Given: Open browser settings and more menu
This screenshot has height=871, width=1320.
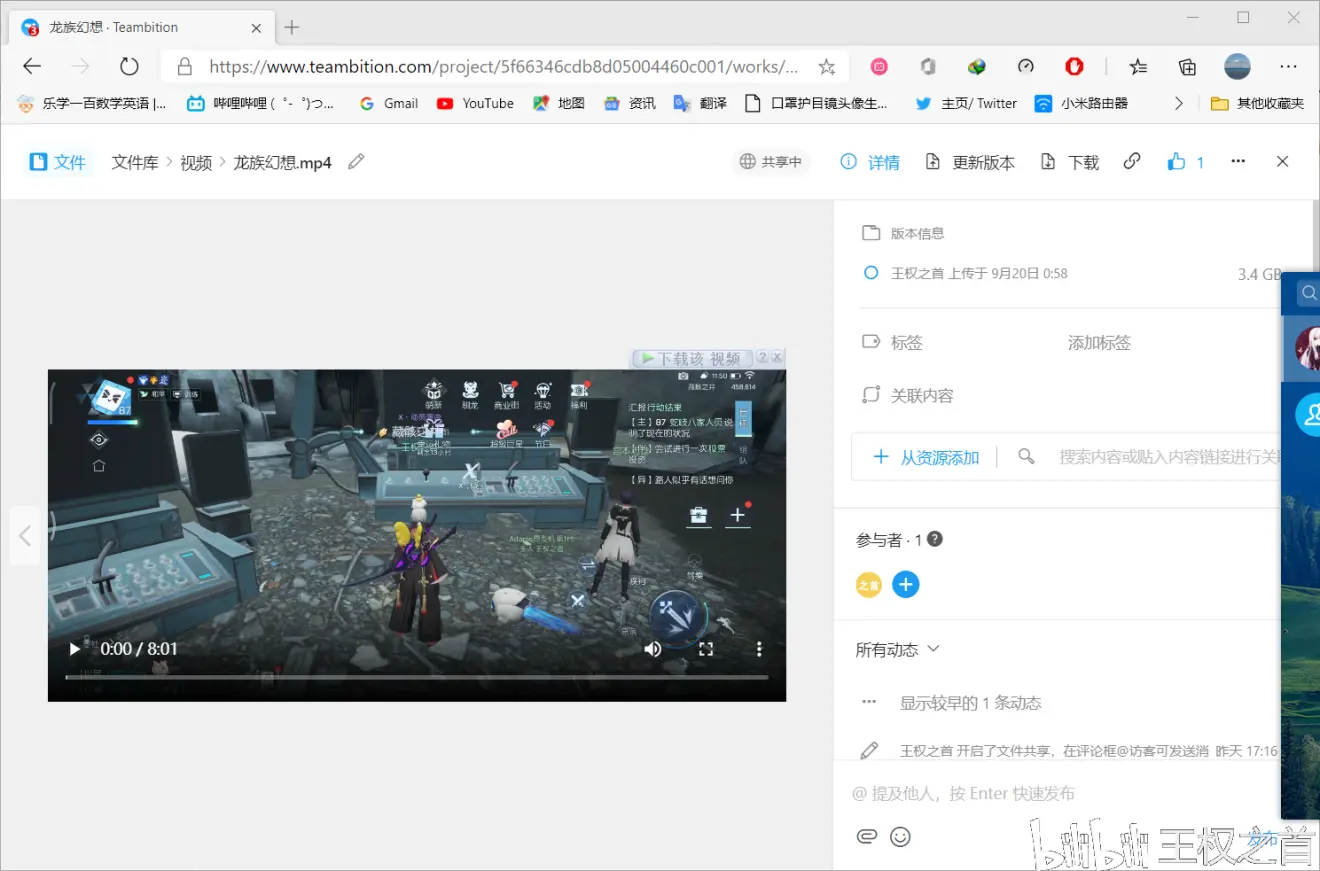Looking at the screenshot, I should [1289, 66].
